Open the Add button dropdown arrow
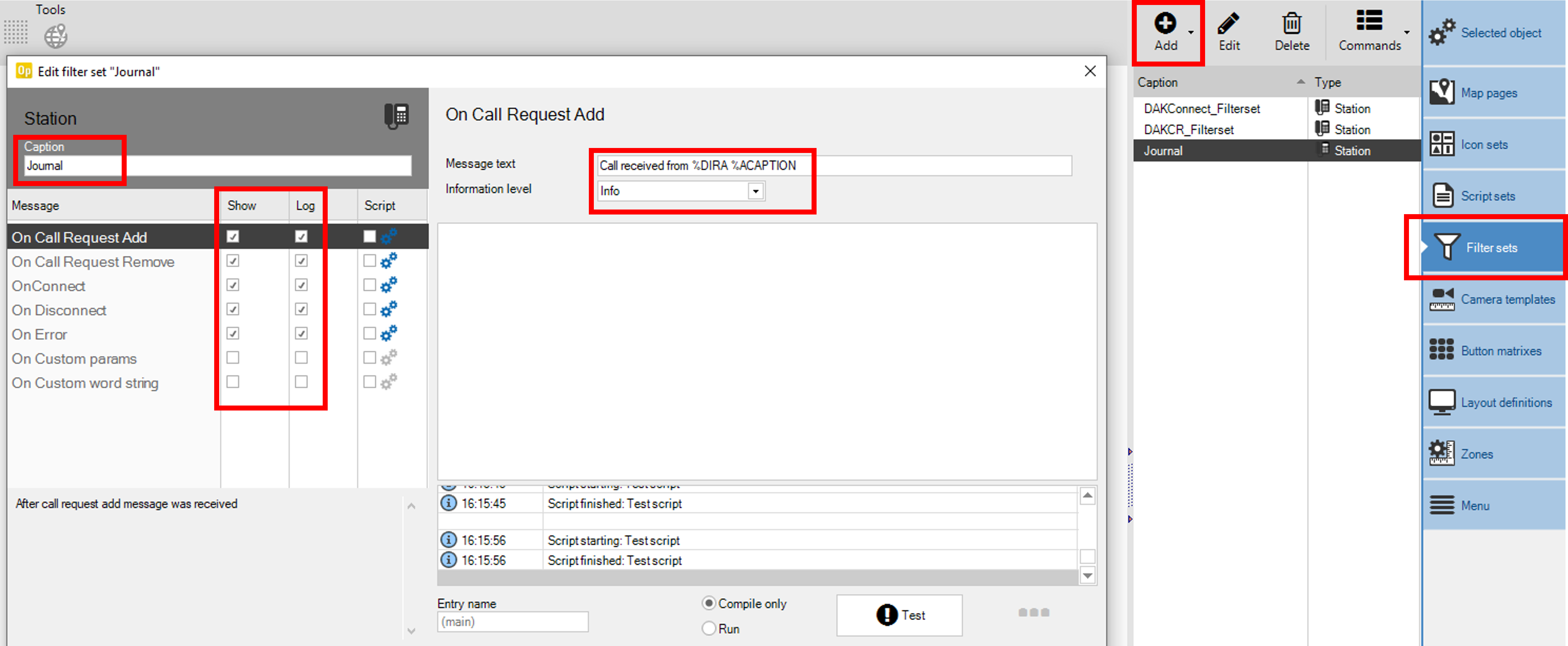This screenshot has width=1568, height=646. [x=1191, y=32]
